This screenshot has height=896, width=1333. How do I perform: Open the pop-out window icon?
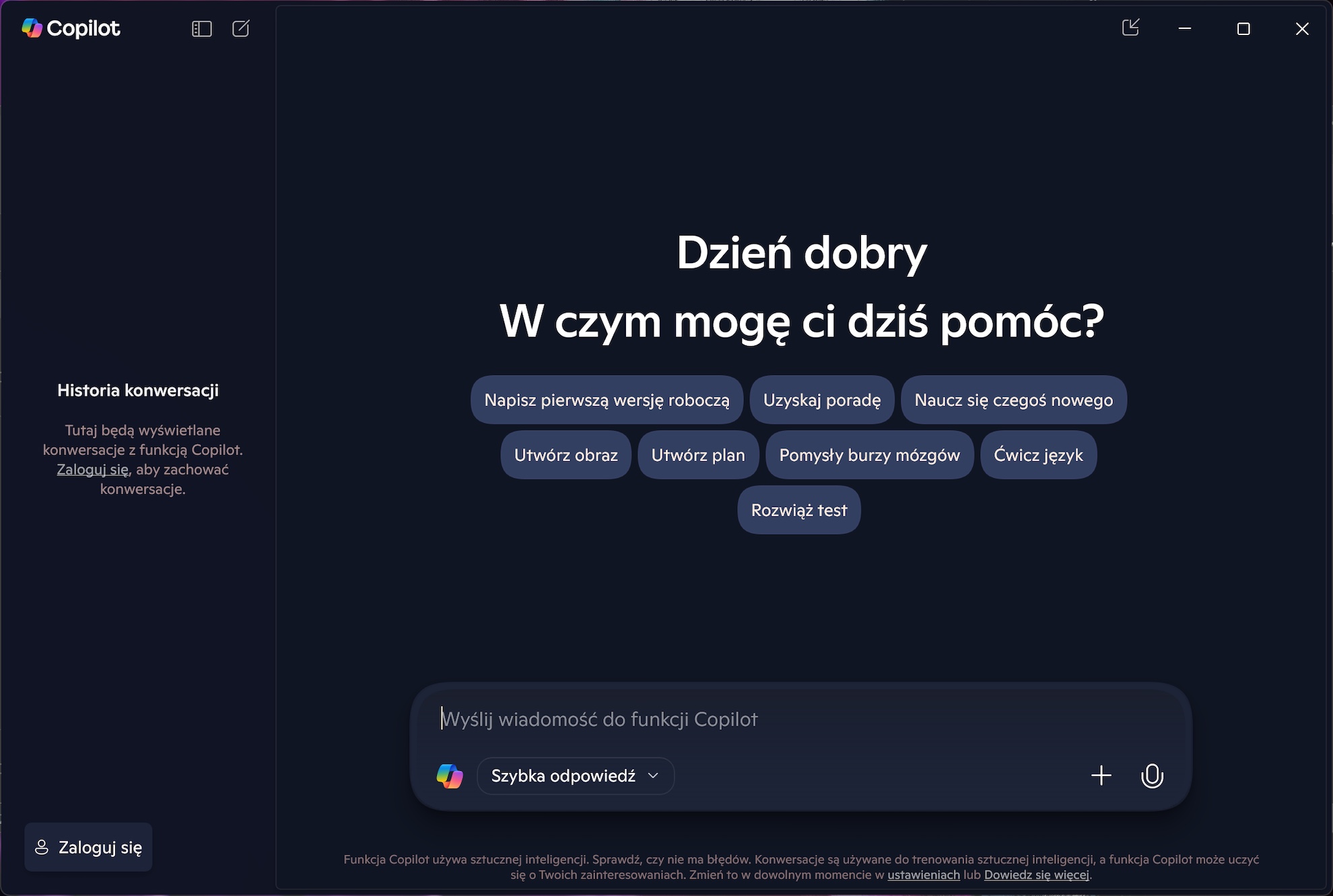point(1130,28)
